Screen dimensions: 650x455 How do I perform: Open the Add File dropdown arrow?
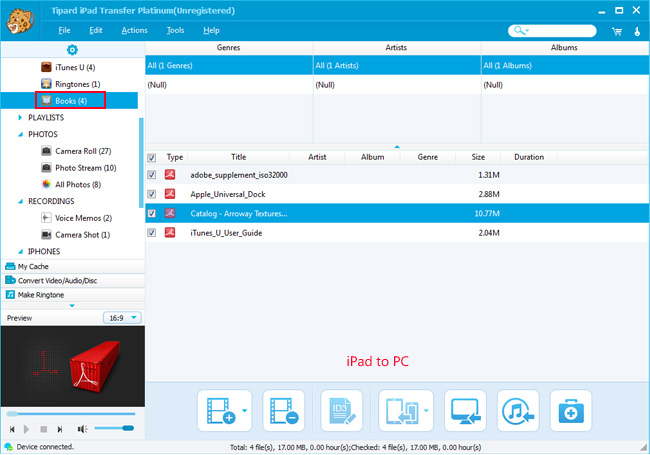[245, 411]
